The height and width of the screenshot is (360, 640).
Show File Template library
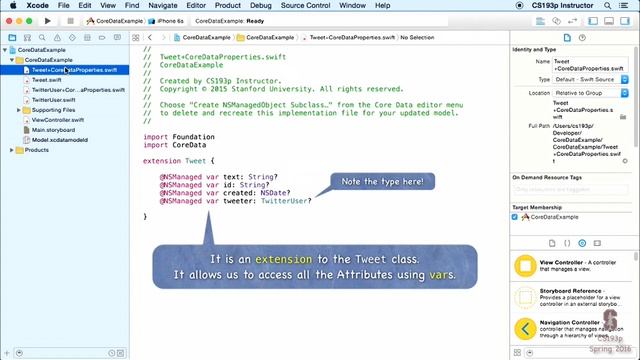(x=552, y=243)
